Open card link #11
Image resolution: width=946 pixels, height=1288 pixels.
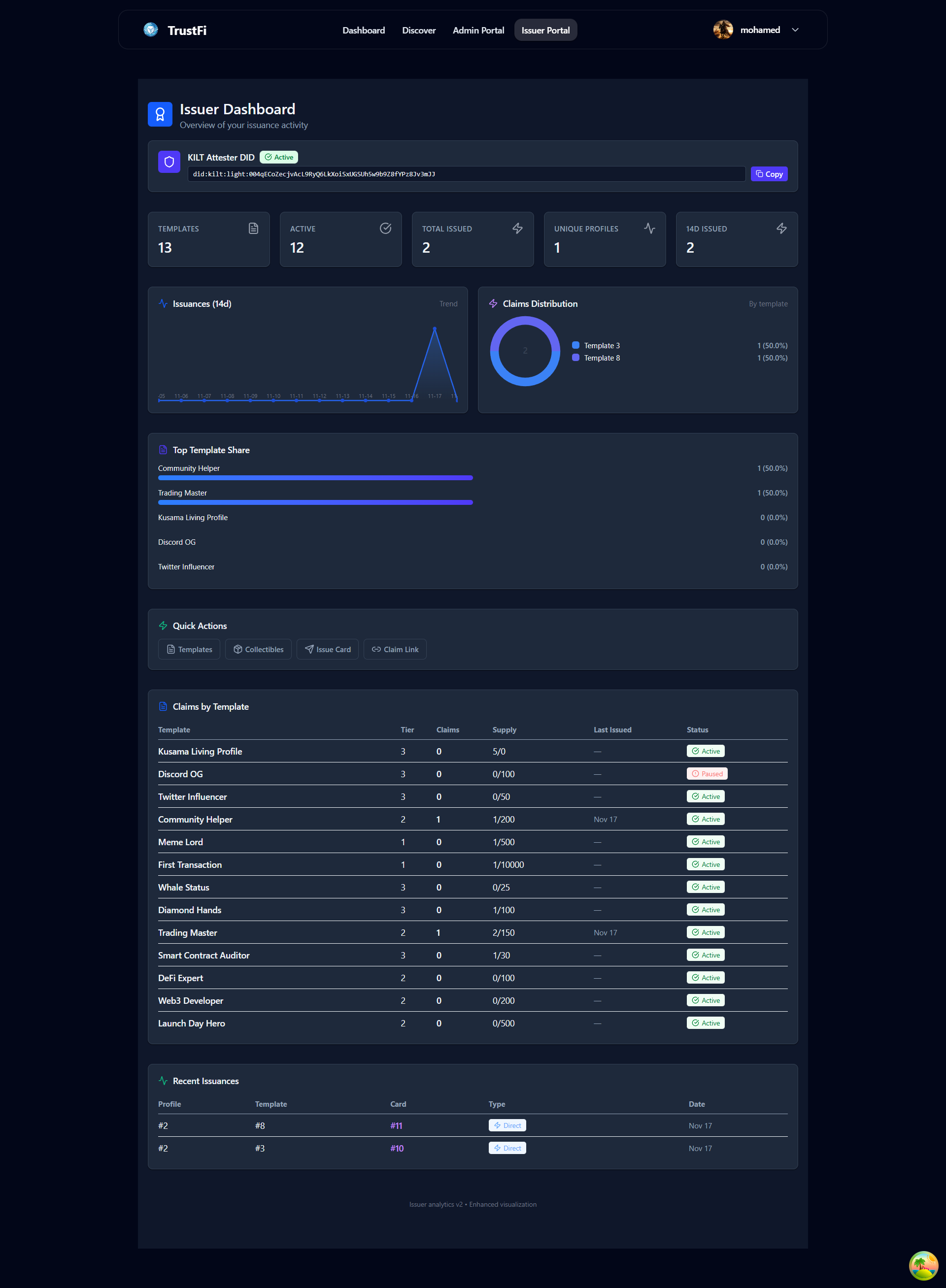pyautogui.click(x=396, y=1125)
